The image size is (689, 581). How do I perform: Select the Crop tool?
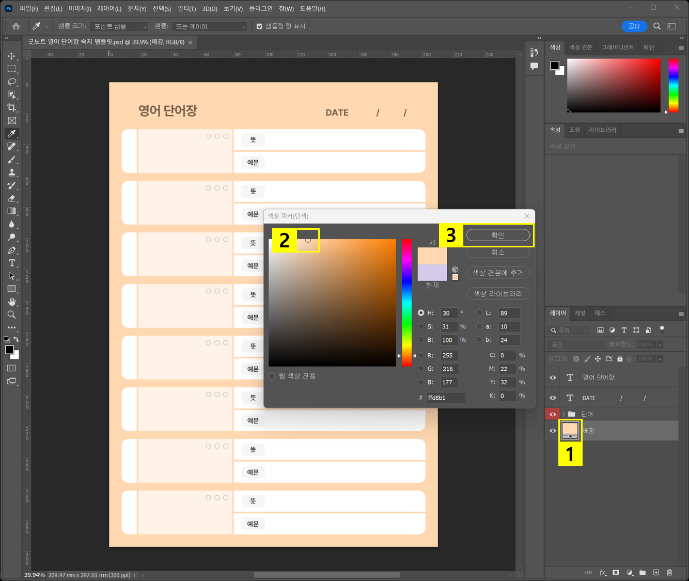click(x=12, y=108)
